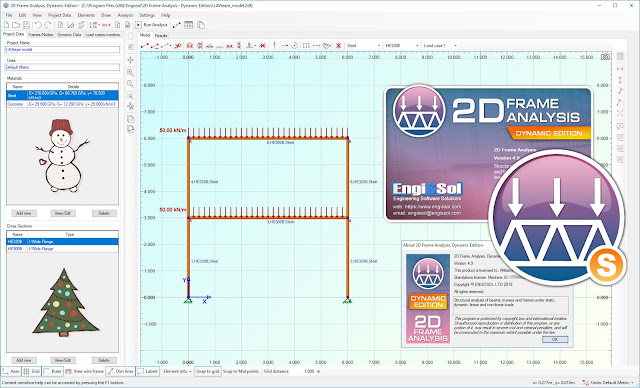Click the Save project floppy icon
This screenshot has height=388, width=640.
26,25
